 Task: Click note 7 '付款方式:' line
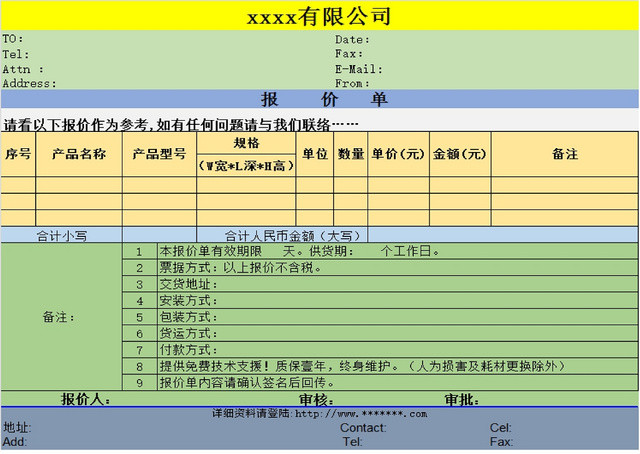(398, 350)
